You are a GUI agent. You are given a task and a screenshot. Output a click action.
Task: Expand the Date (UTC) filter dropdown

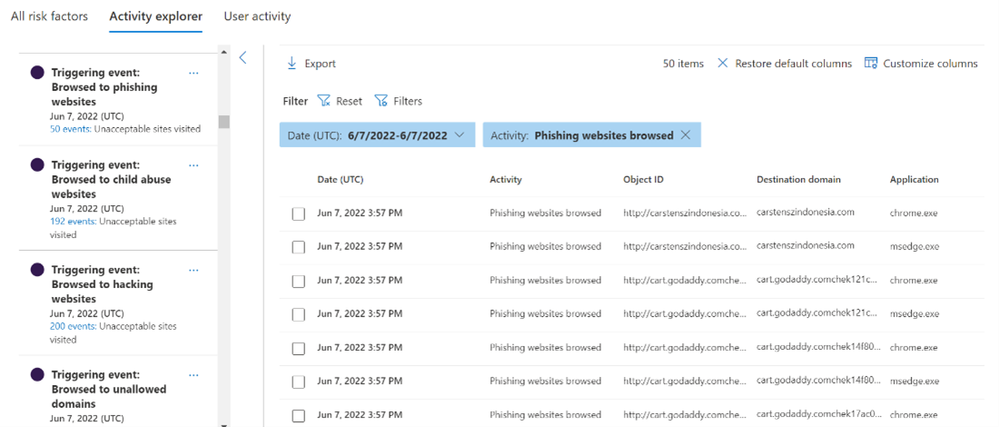[x=459, y=135]
